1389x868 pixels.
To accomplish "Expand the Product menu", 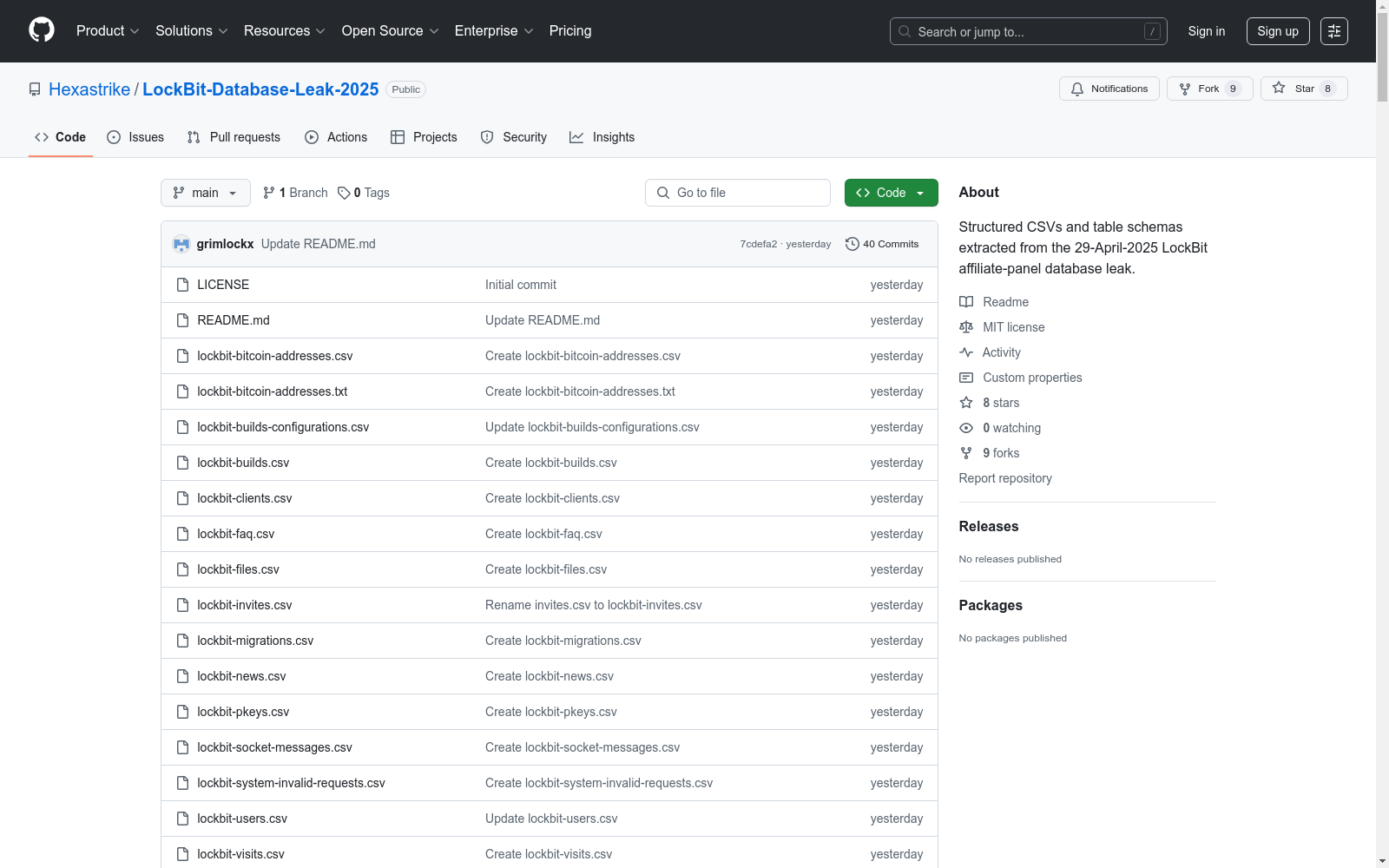I will (x=108, y=31).
